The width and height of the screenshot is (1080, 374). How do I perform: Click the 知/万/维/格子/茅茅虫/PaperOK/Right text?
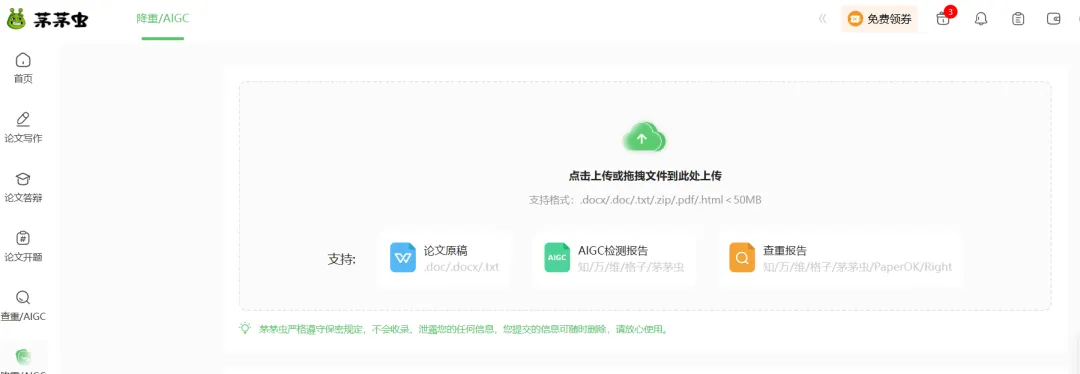coord(858,267)
